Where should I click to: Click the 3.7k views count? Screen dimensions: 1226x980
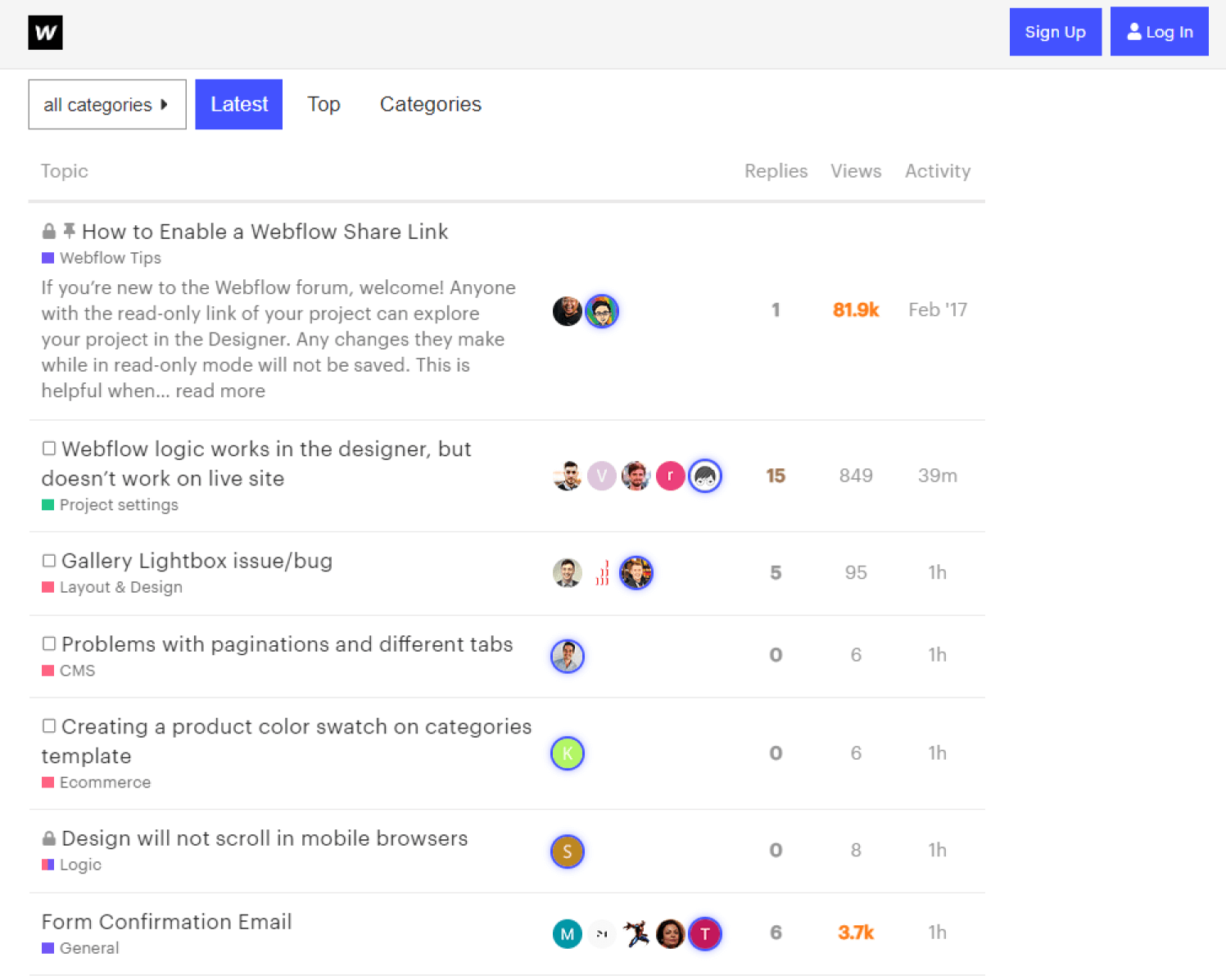(x=856, y=933)
